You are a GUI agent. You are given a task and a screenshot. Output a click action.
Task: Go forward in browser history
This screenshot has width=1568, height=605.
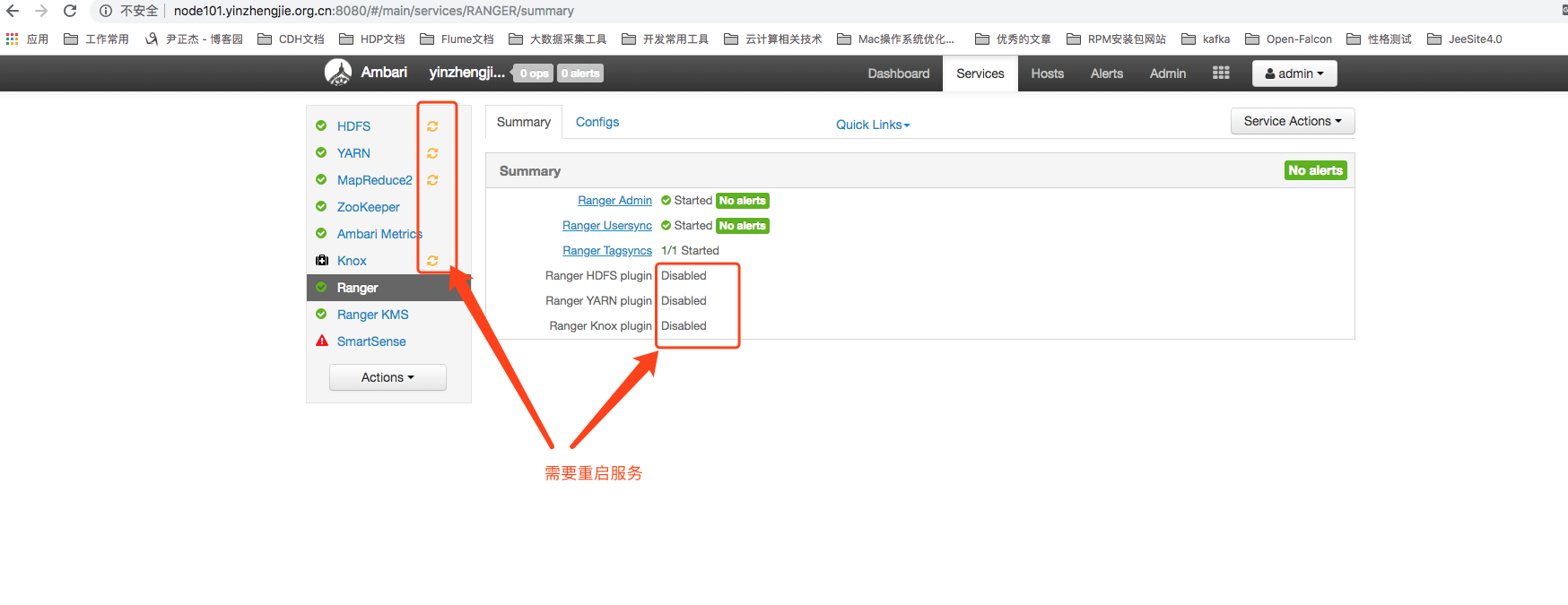coord(41,11)
